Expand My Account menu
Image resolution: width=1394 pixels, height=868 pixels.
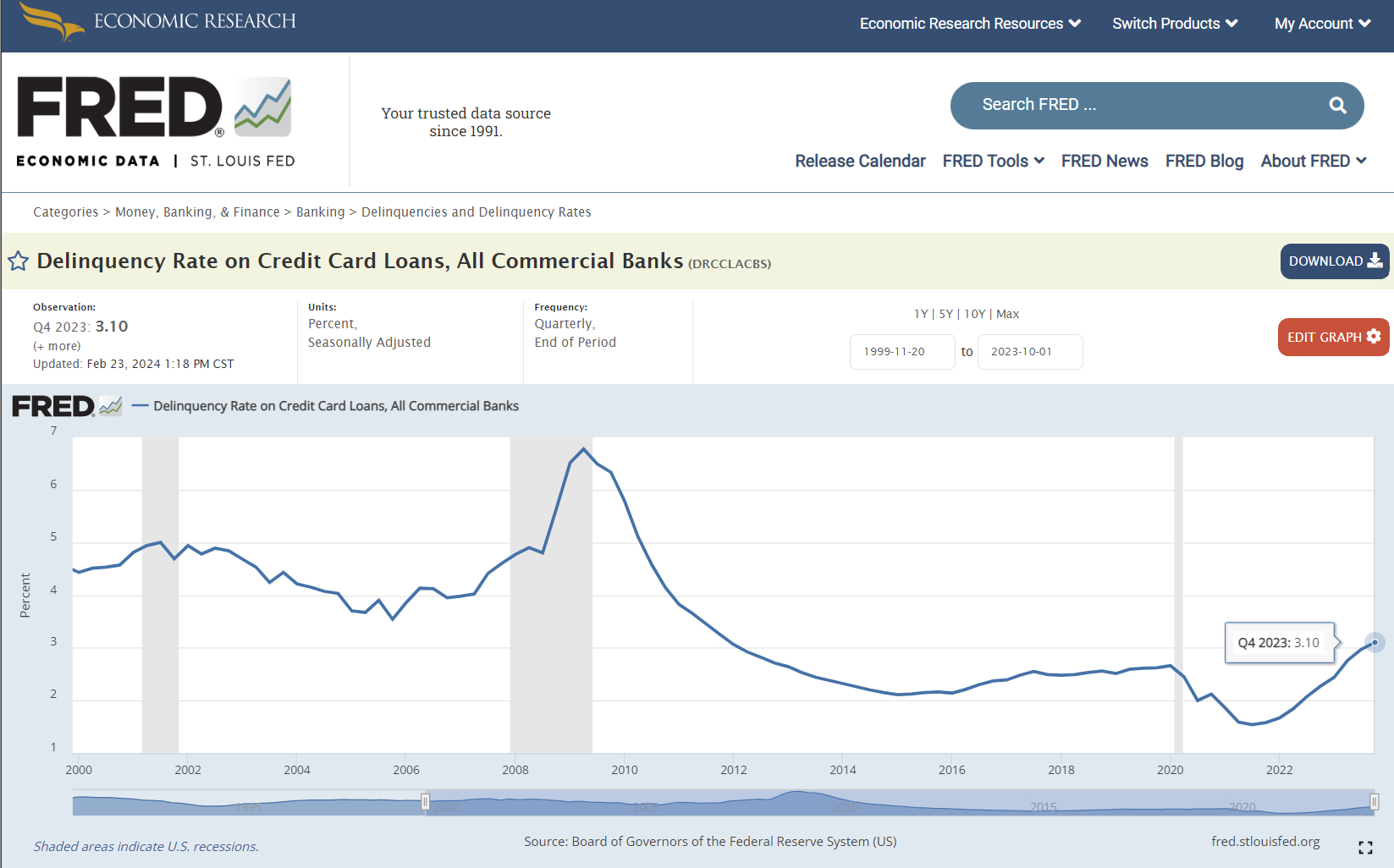tap(1322, 24)
